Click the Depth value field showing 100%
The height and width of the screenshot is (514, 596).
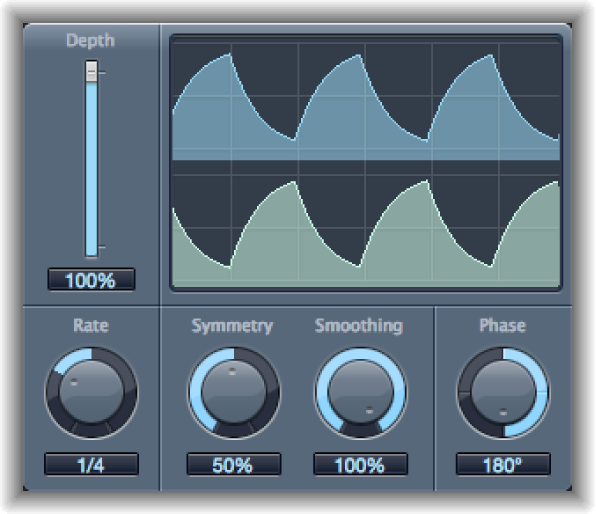point(91,280)
